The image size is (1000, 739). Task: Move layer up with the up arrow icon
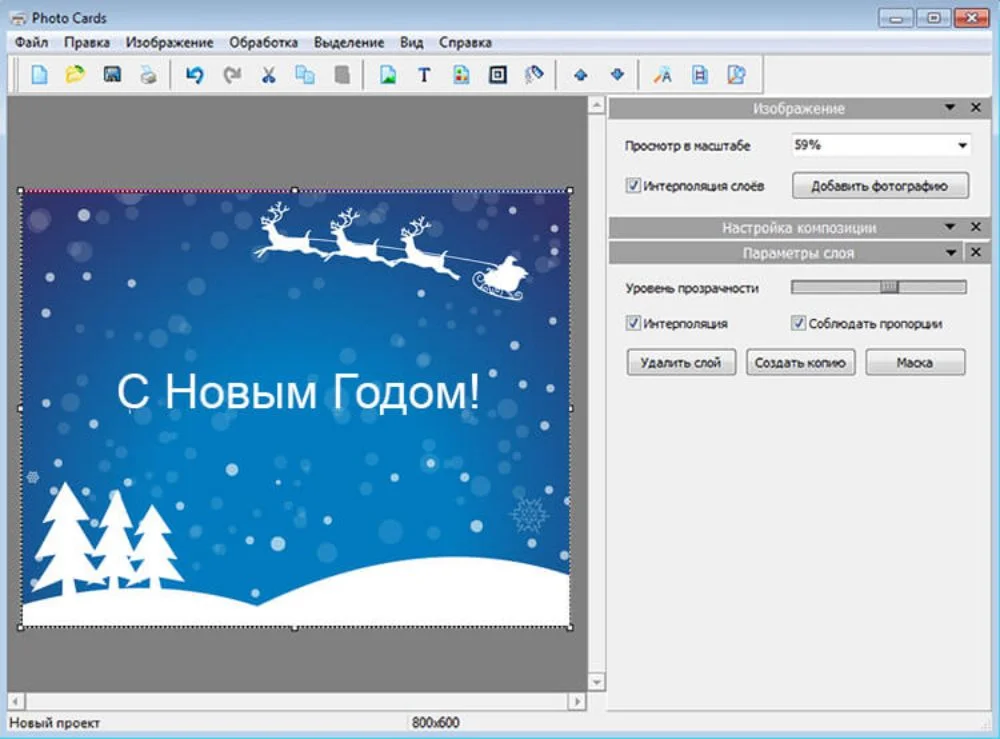580,75
